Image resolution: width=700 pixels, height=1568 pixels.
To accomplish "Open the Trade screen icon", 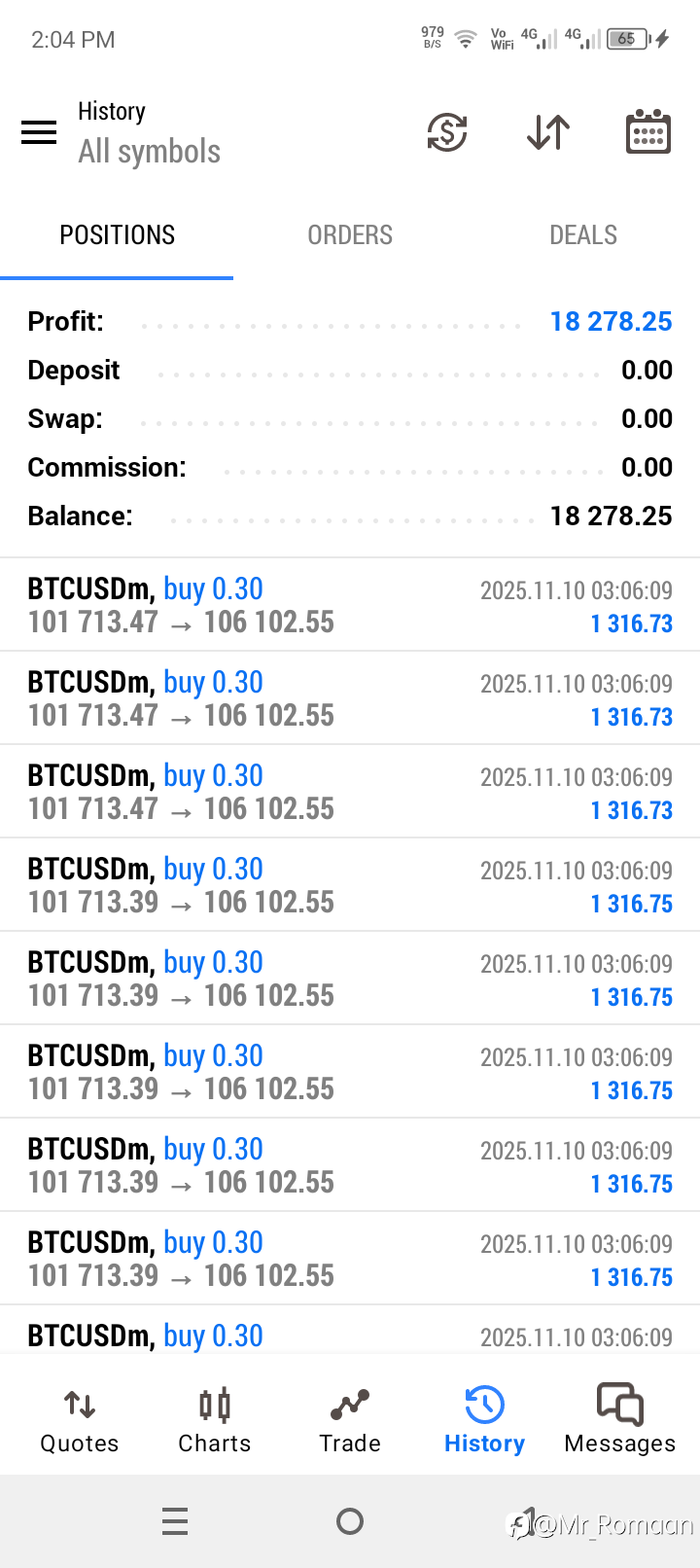I will pyautogui.click(x=350, y=1406).
